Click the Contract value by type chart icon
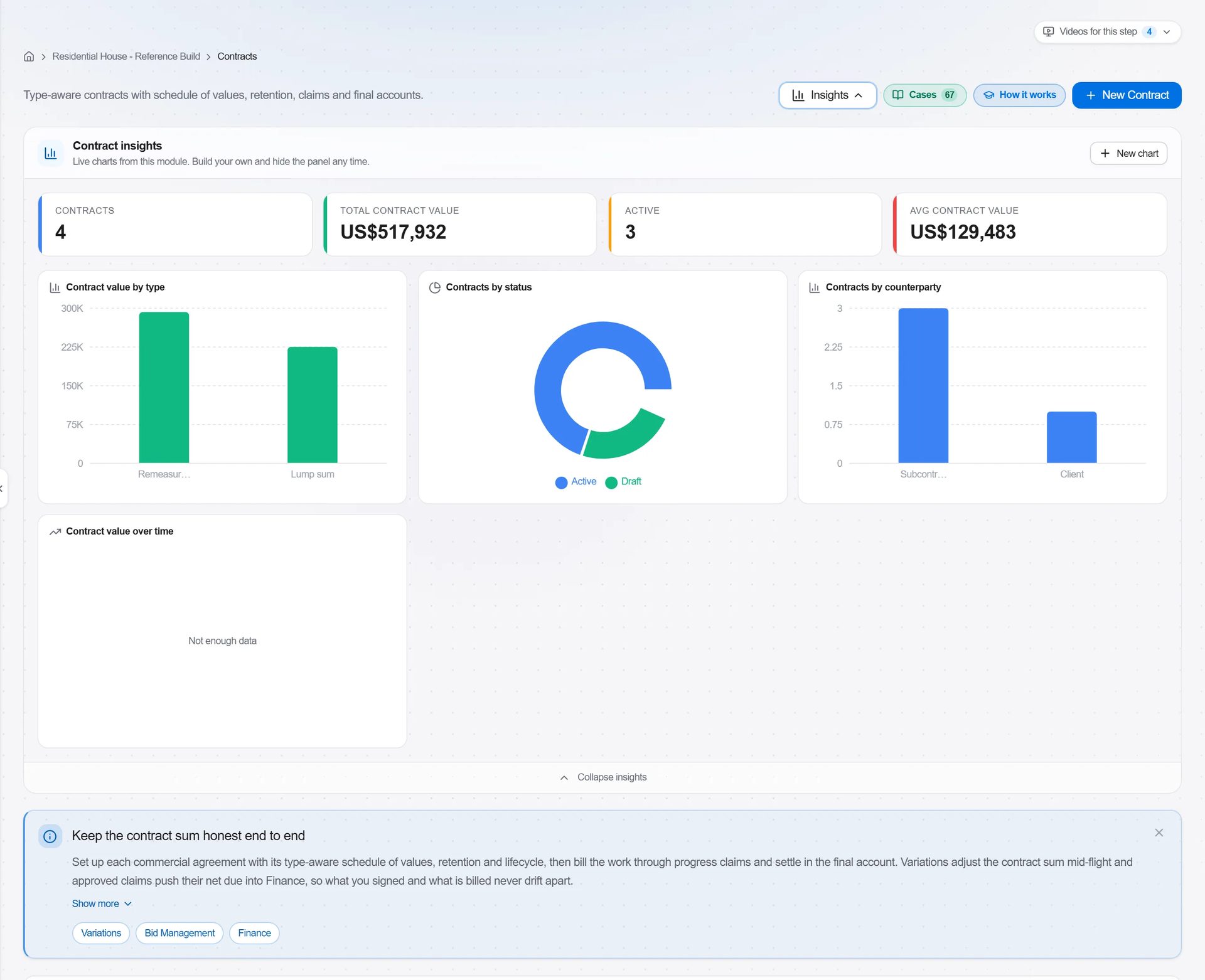 click(x=55, y=287)
